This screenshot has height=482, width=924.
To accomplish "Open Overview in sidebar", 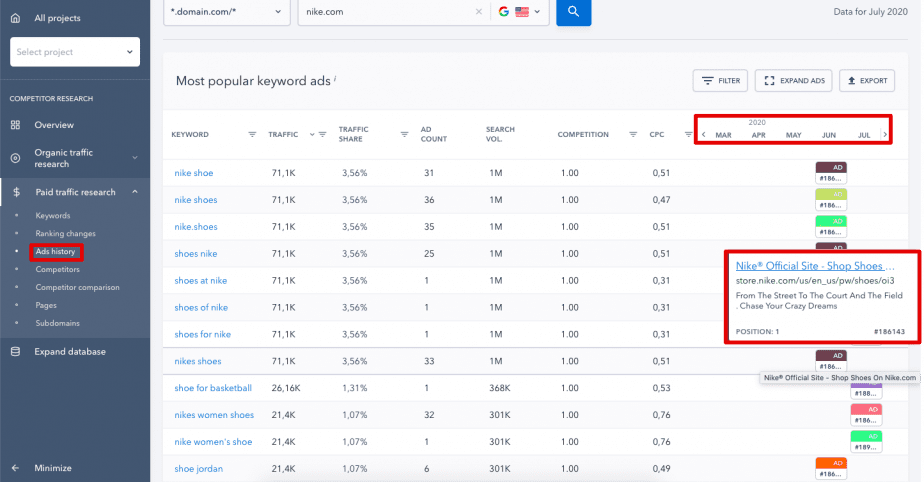I will point(54,125).
